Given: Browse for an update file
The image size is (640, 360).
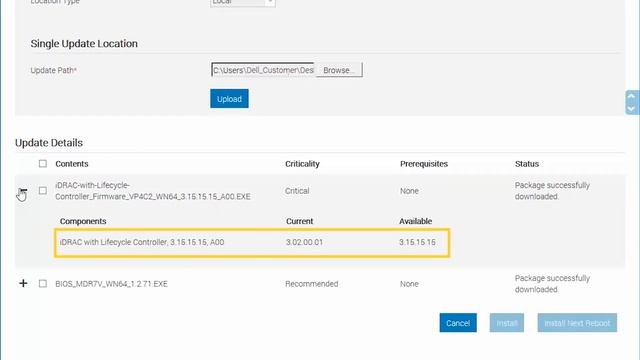Looking at the screenshot, I should (339, 70).
